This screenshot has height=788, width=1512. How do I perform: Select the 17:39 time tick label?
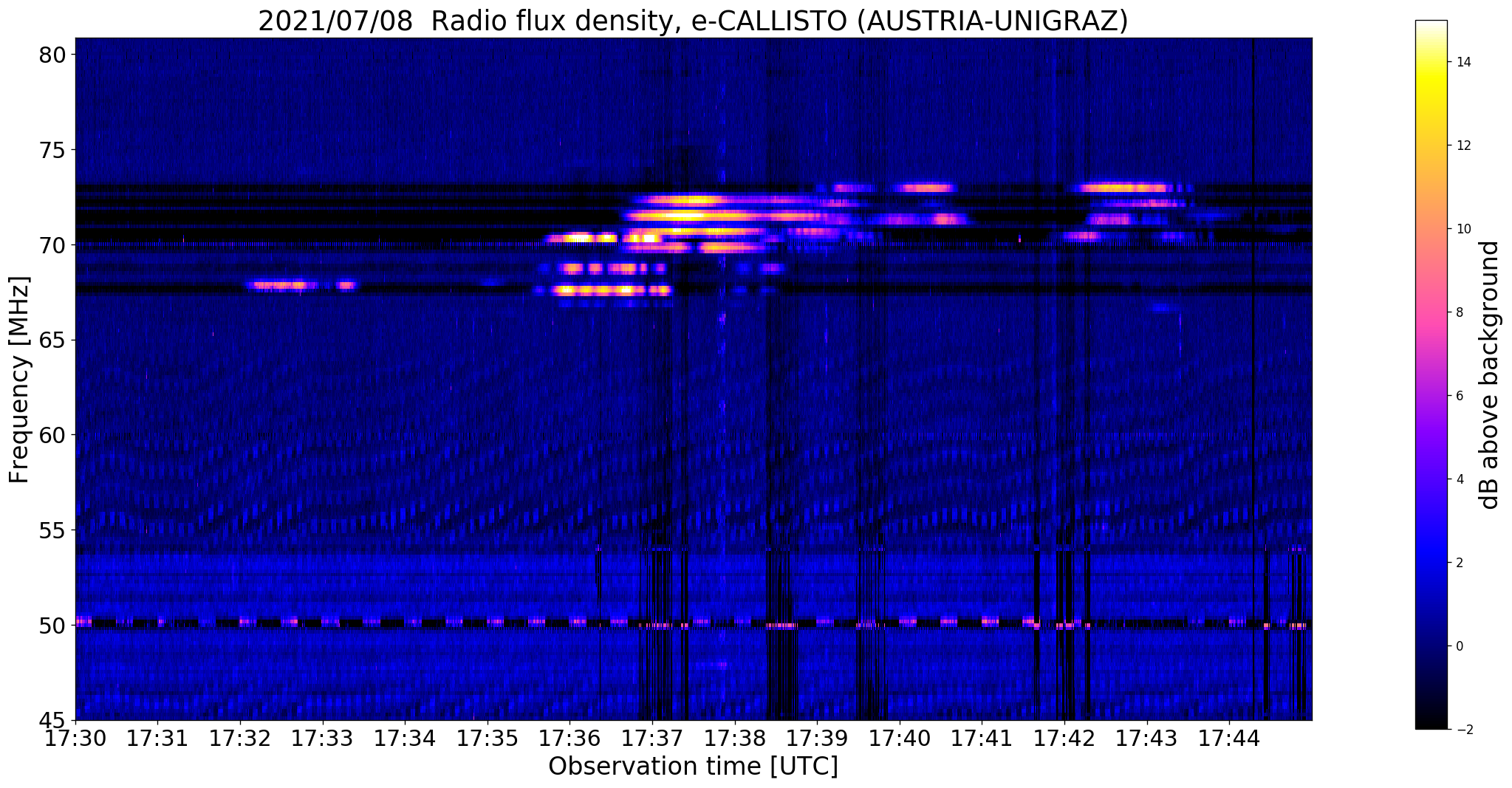pos(817,738)
